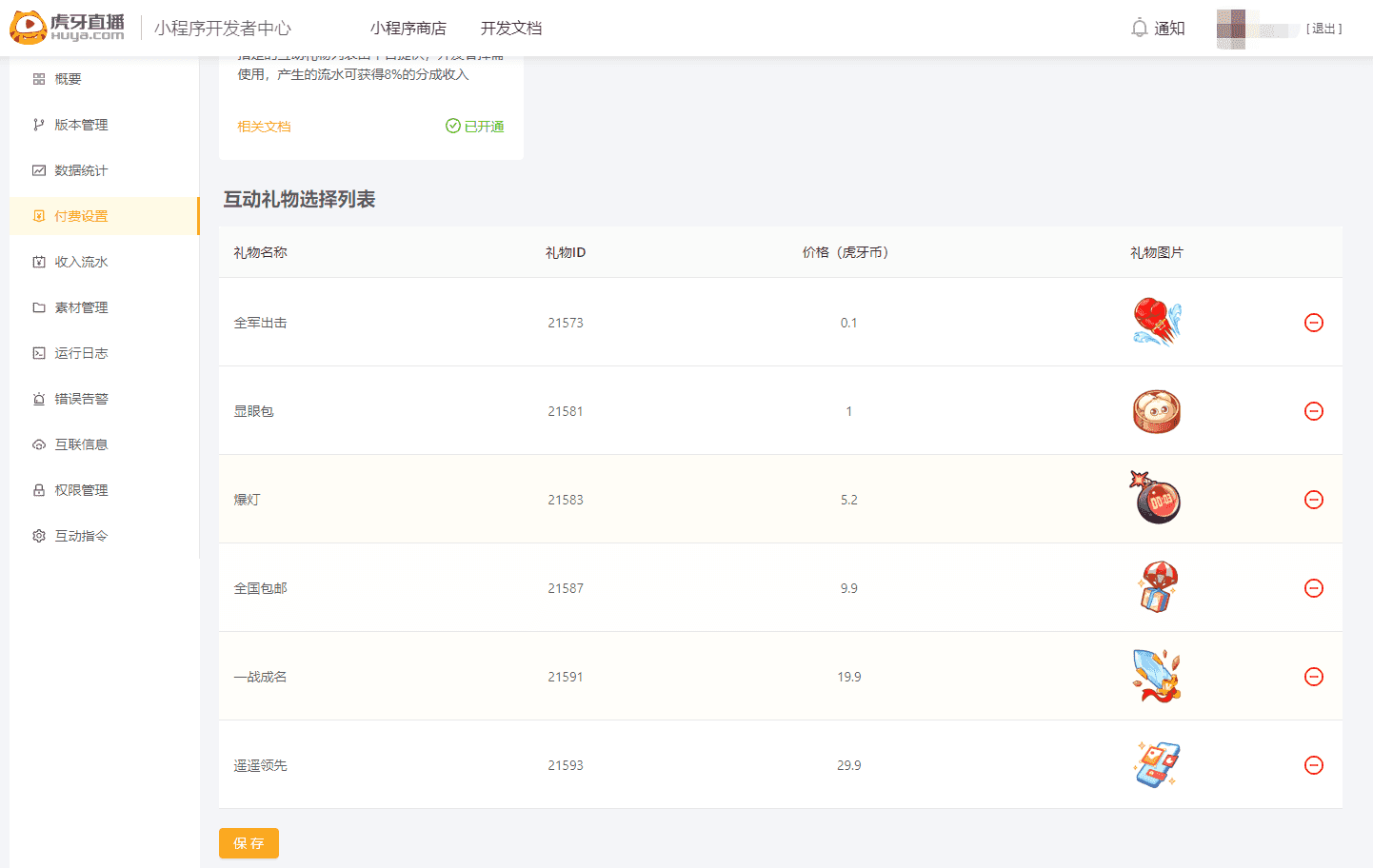
Task: Click the Huya logo in header
Action: (x=67, y=28)
